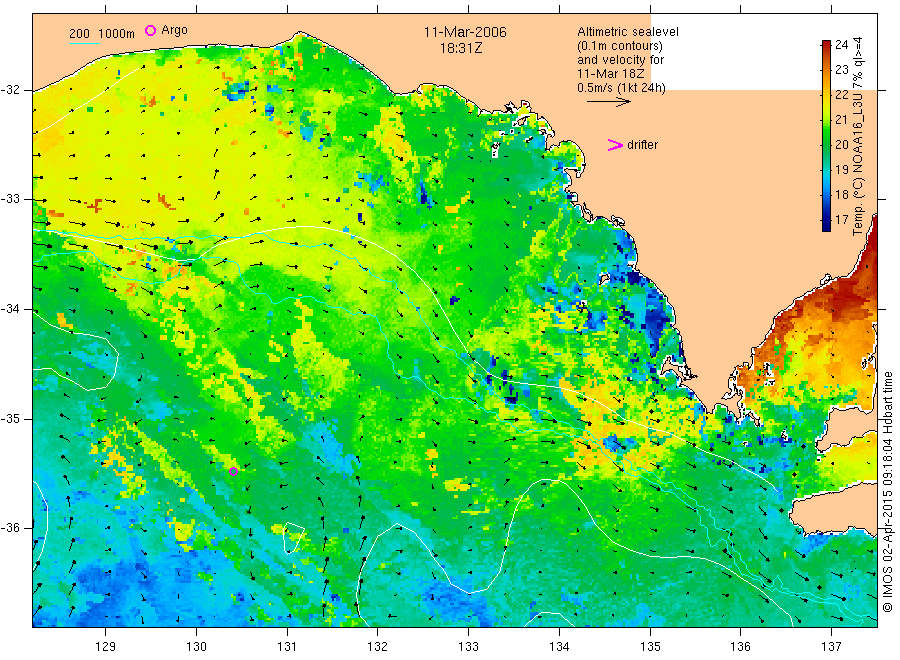Viewport: 900px width, 660px height.
Task: Click the magenta Argo circle in the legend
Action: click(x=150, y=30)
